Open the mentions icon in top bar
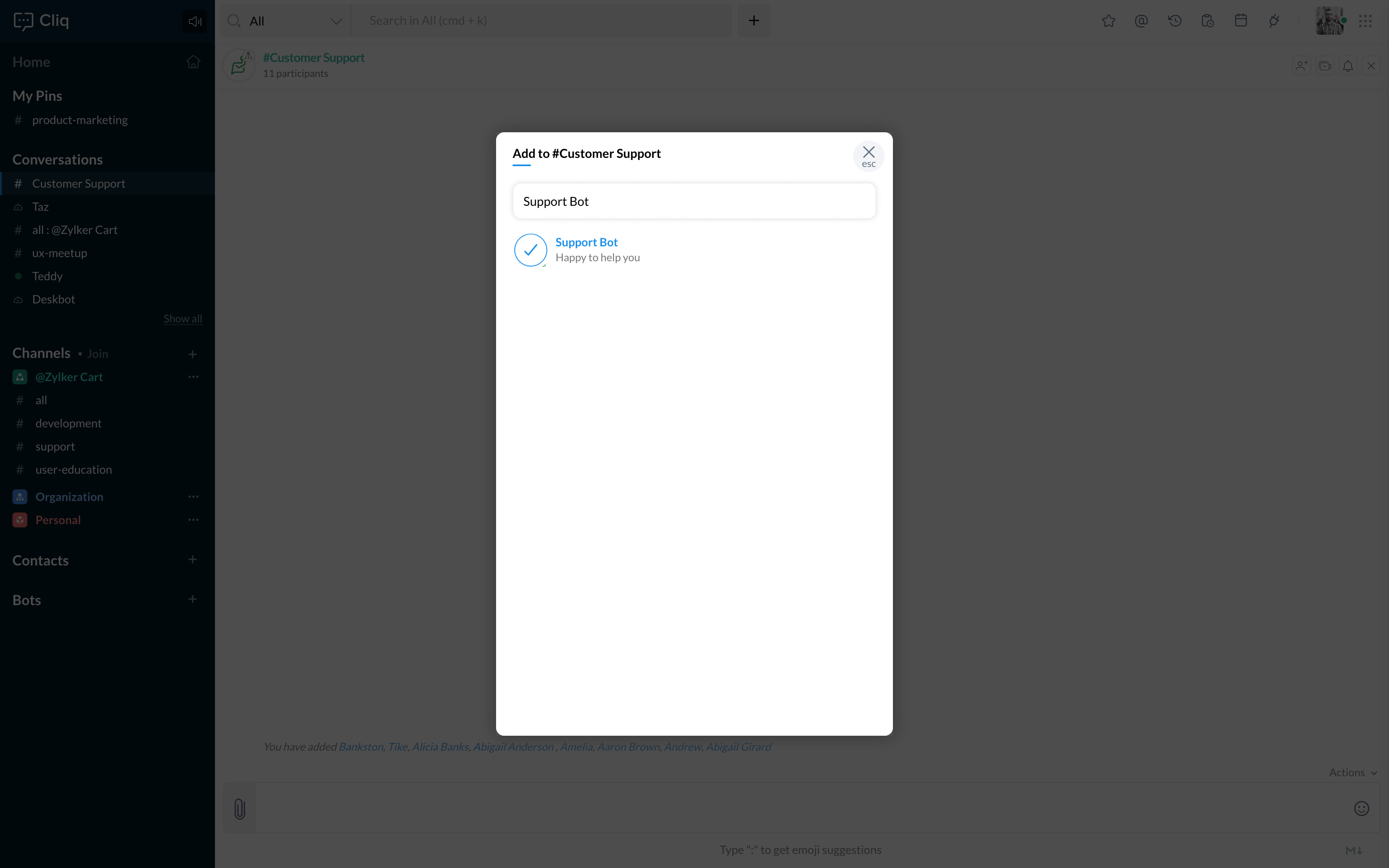This screenshot has height=868, width=1389. (x=1141, y=21)
